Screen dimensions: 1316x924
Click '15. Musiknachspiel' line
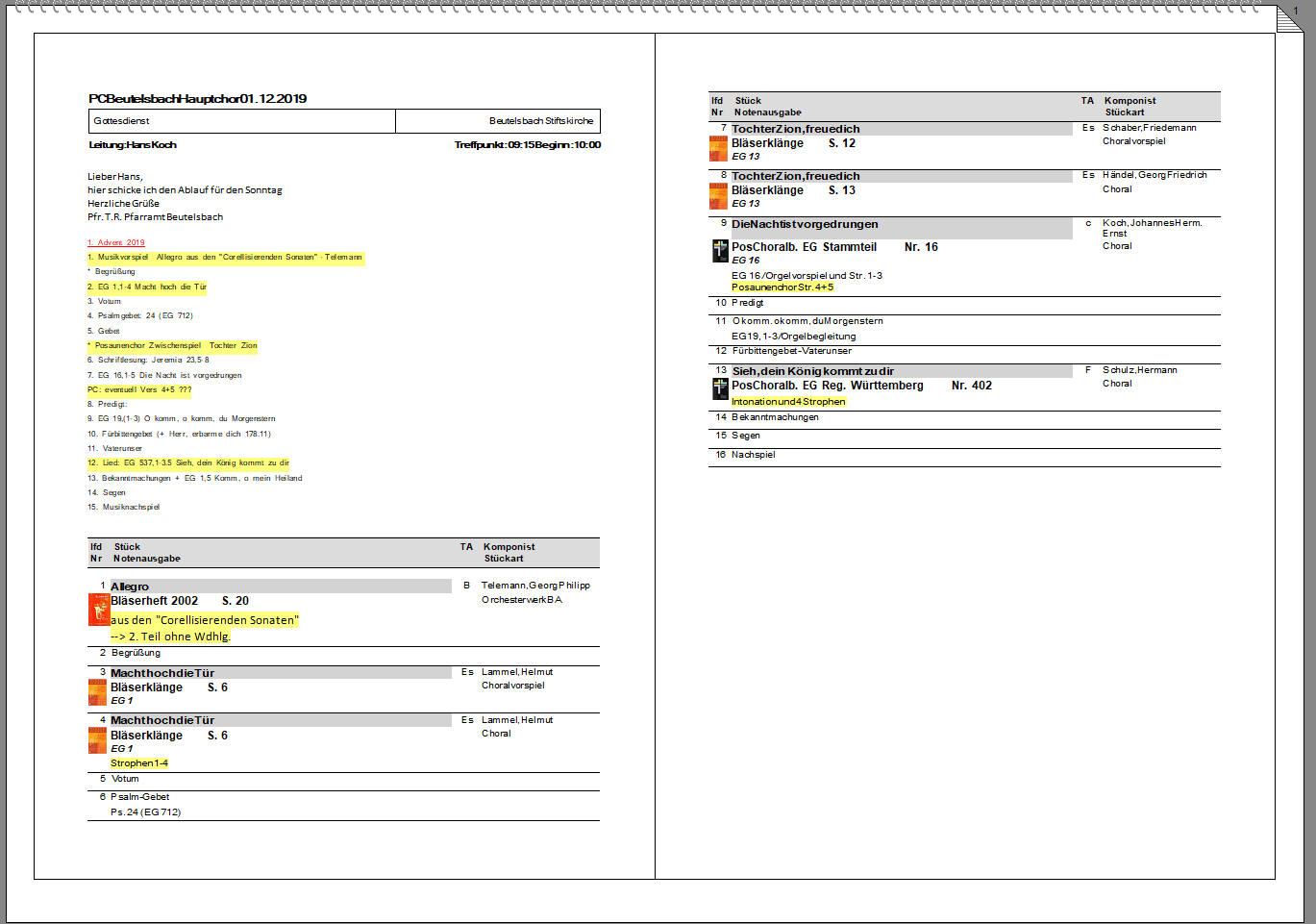(x=124, y=507)
